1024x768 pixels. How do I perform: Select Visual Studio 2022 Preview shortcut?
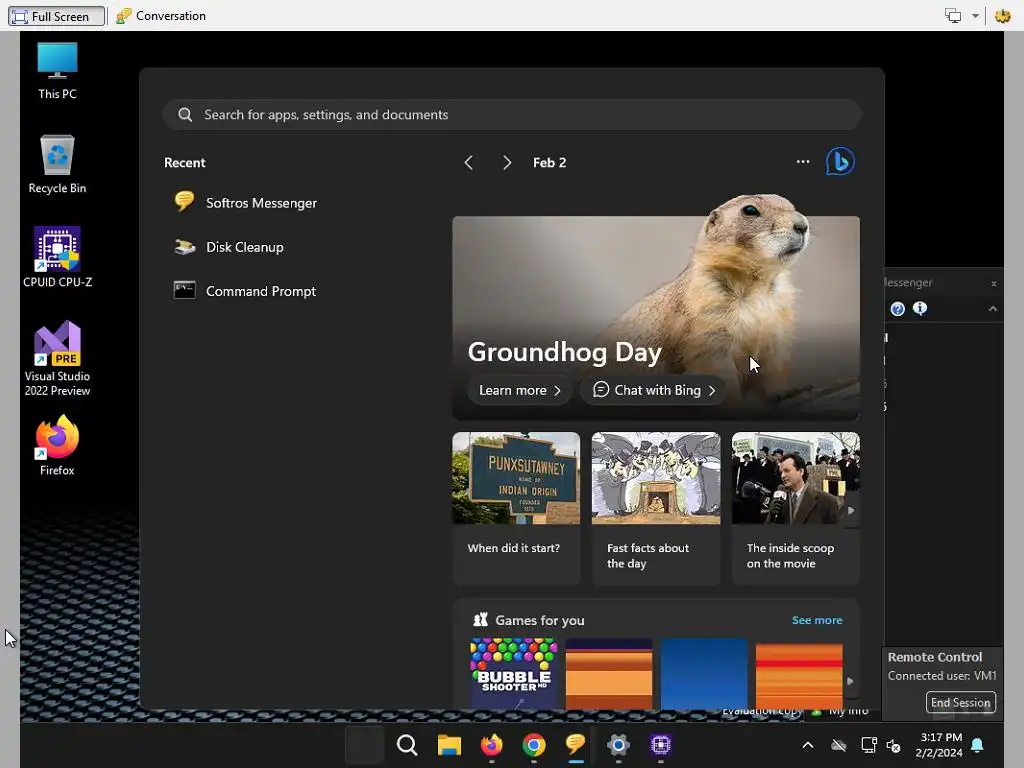(57, 359)
